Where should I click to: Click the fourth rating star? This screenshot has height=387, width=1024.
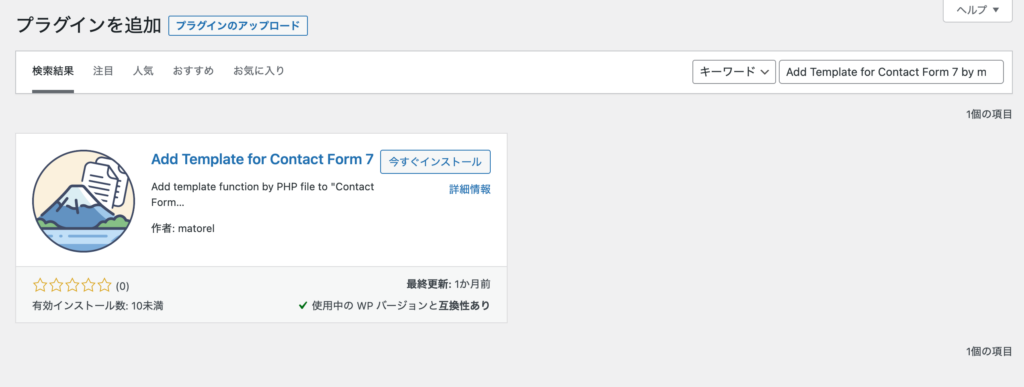89,285
